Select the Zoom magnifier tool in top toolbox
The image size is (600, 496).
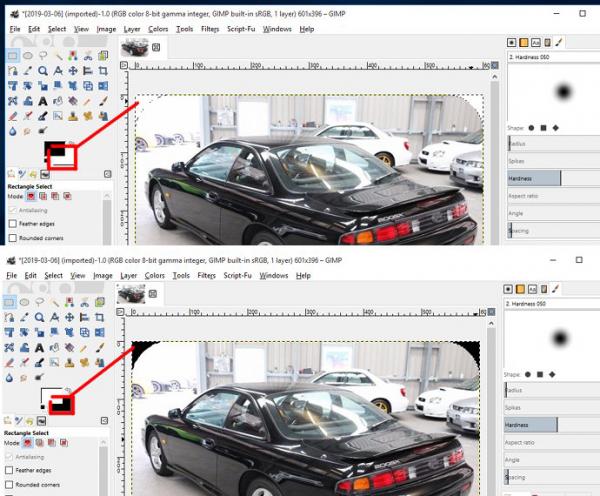tap(43, 71)
